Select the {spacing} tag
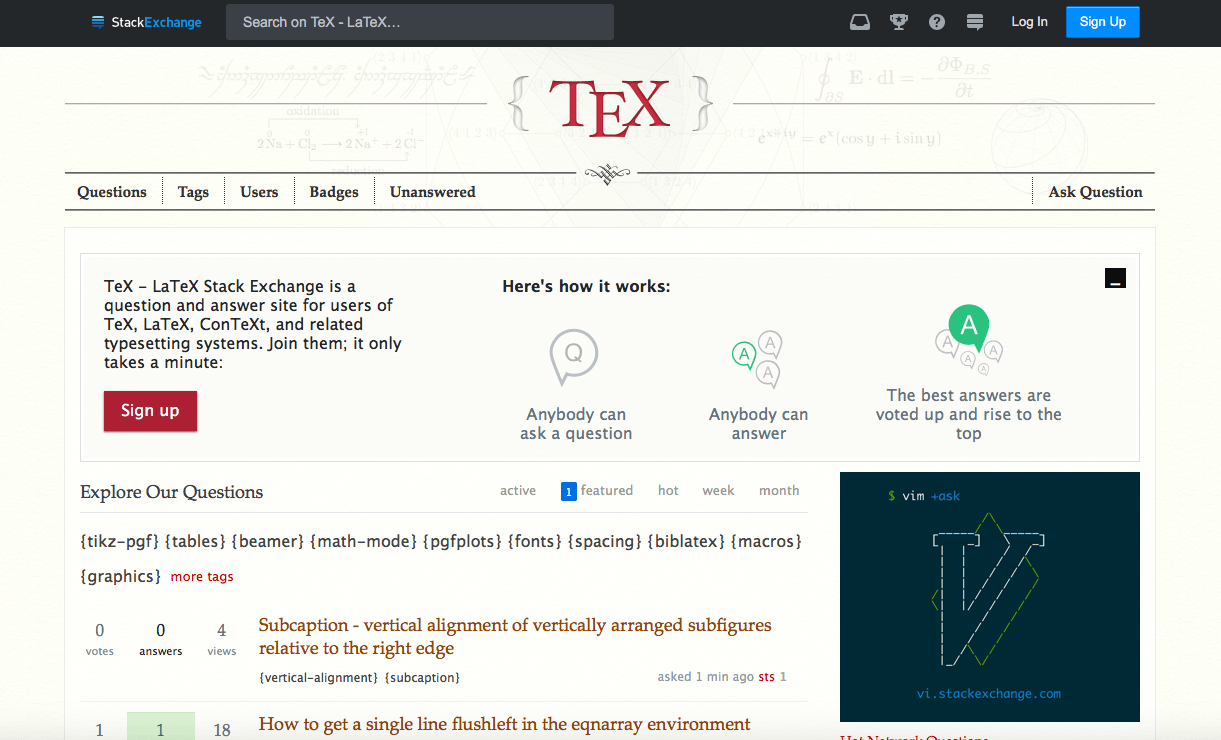1221x740 pixels. click(605, 541)
